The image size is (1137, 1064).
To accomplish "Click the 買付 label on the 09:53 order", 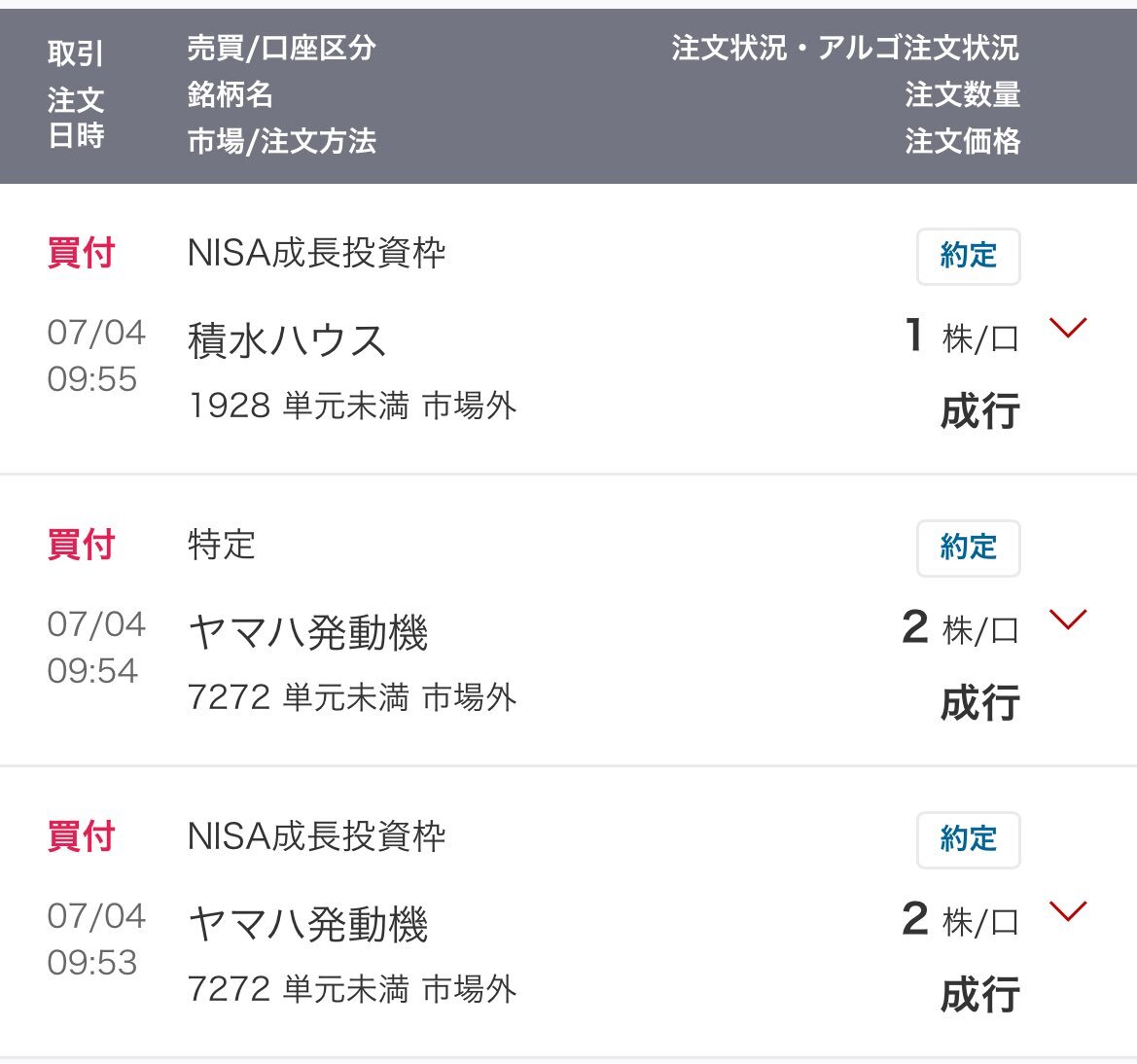I will pos(81,836).
